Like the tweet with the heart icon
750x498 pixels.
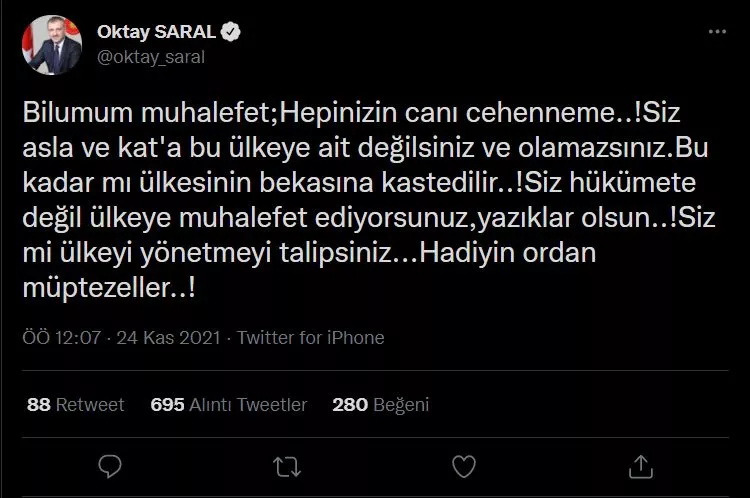click(x=463, y=466)
